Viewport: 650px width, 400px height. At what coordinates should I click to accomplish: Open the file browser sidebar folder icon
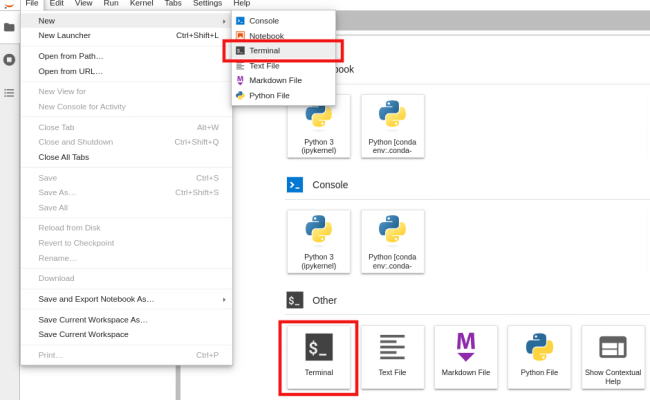point(9,27)
